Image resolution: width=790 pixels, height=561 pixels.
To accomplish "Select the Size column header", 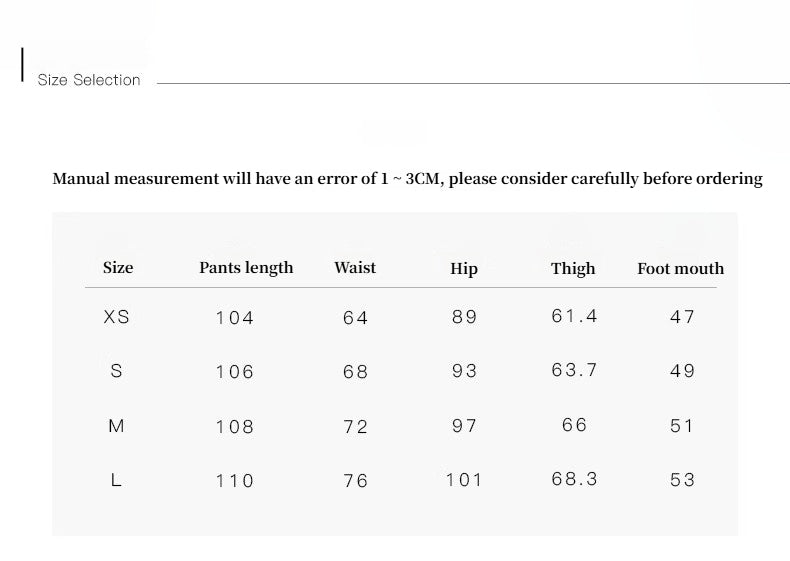I will pyautogui.click(x=118, y=268).
